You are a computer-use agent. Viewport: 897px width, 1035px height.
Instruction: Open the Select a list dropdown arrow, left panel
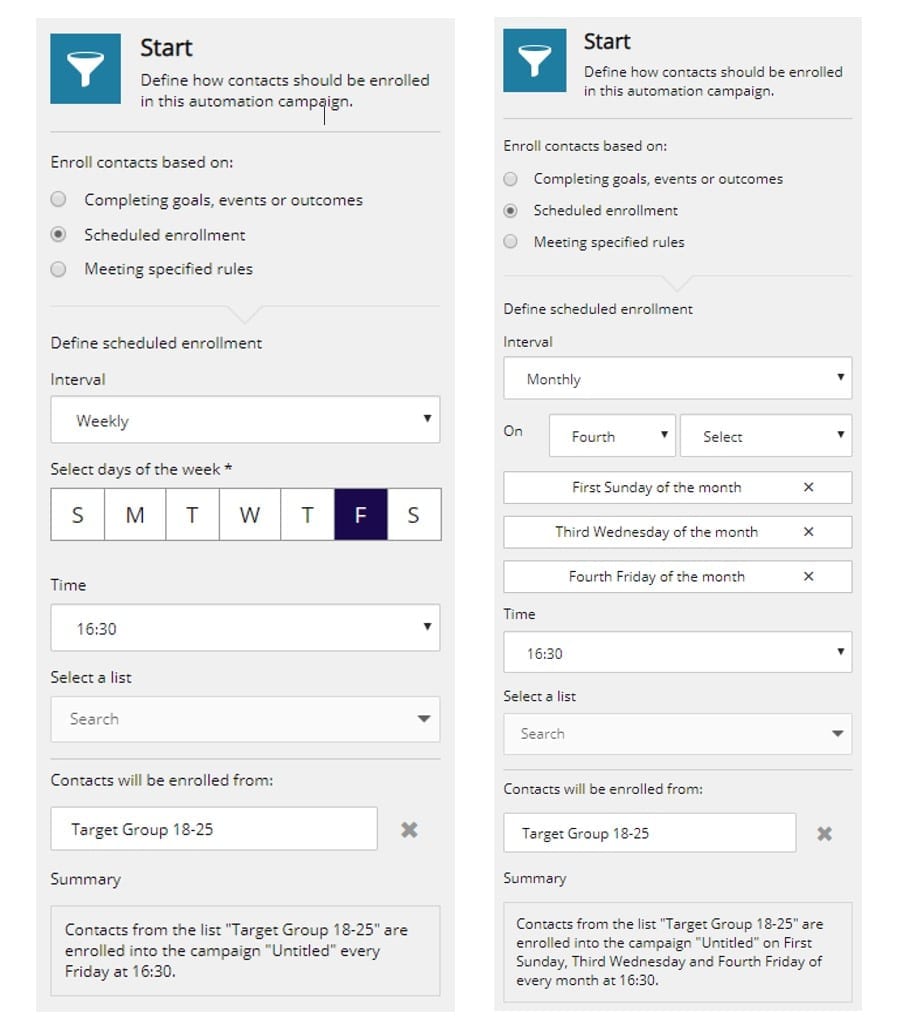click(423, 719)
